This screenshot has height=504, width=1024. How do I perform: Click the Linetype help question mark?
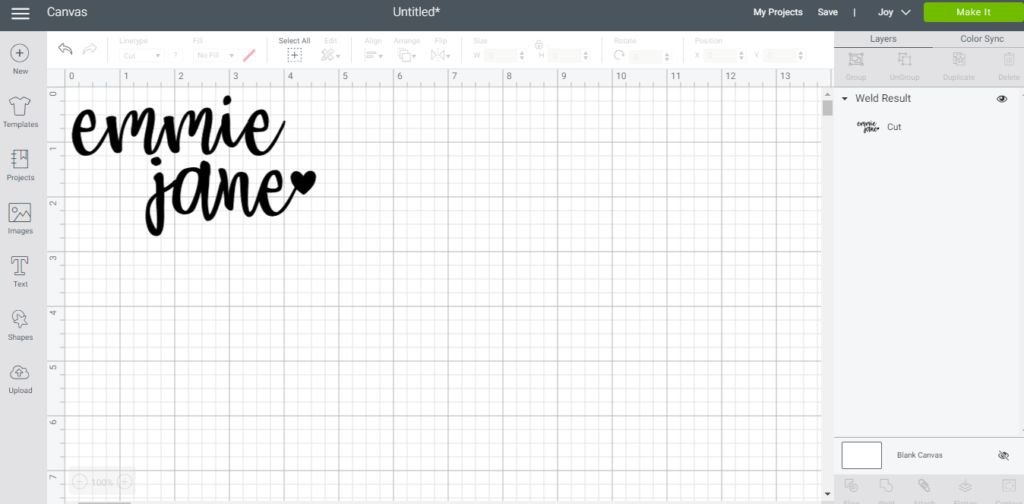[175, 56]
